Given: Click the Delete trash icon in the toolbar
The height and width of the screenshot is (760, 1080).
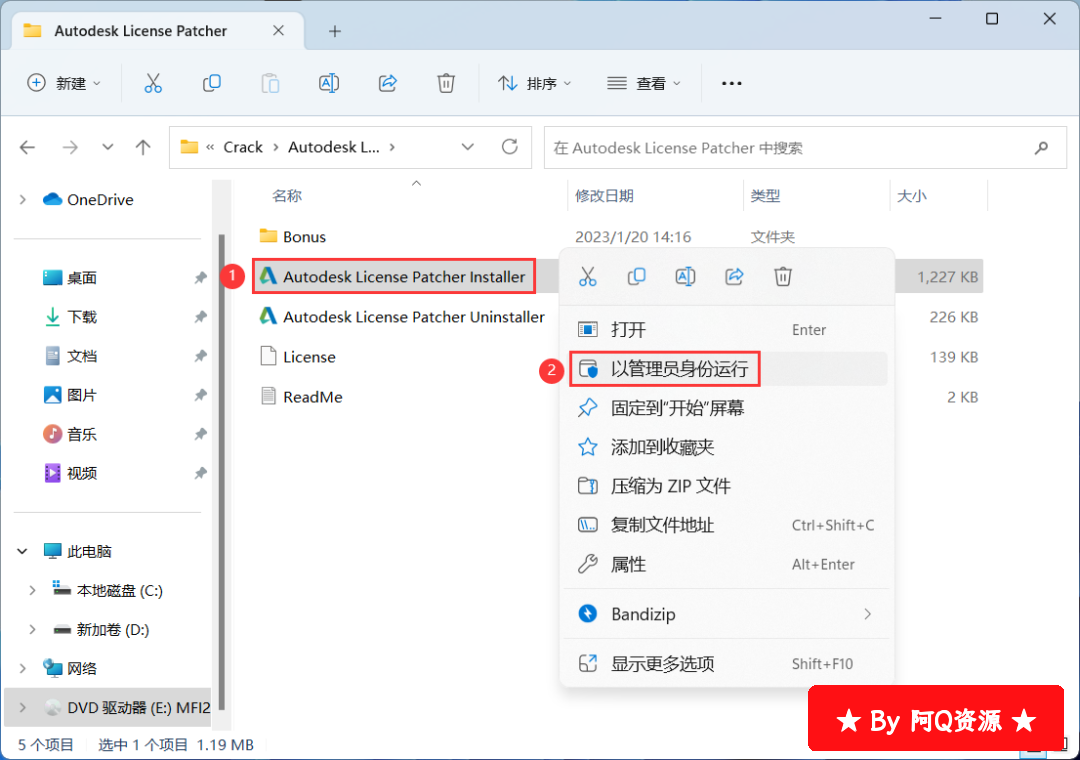Looking at the screenshot, I should tap(446, 83).
